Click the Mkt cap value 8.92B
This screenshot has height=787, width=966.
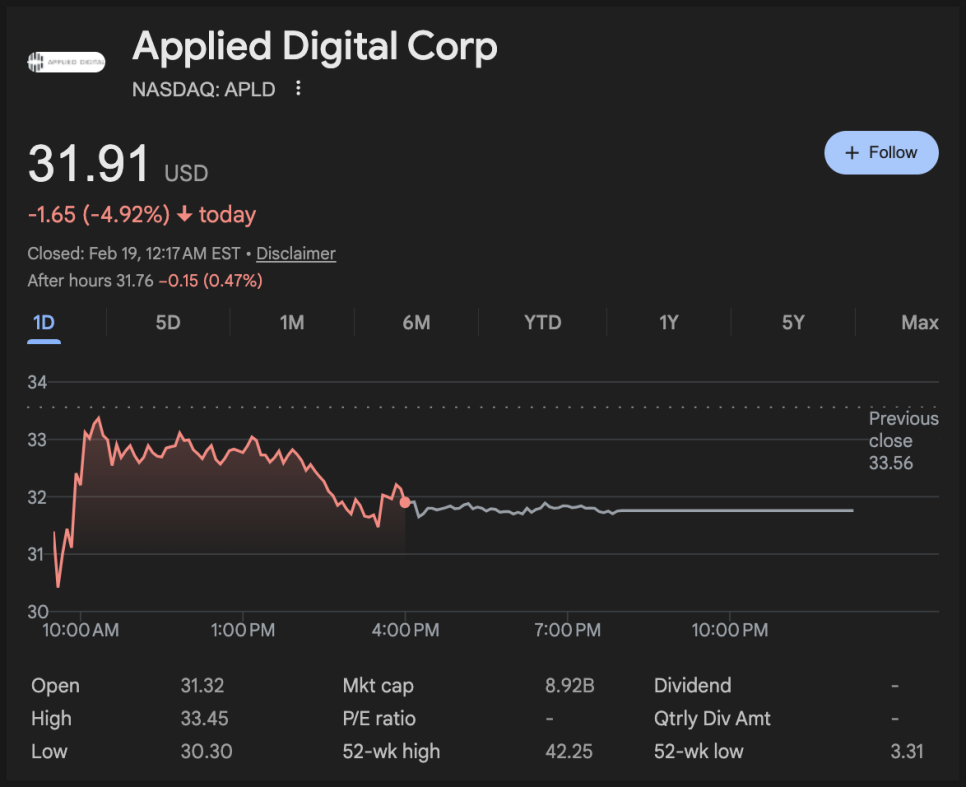[x=569, y=686]
